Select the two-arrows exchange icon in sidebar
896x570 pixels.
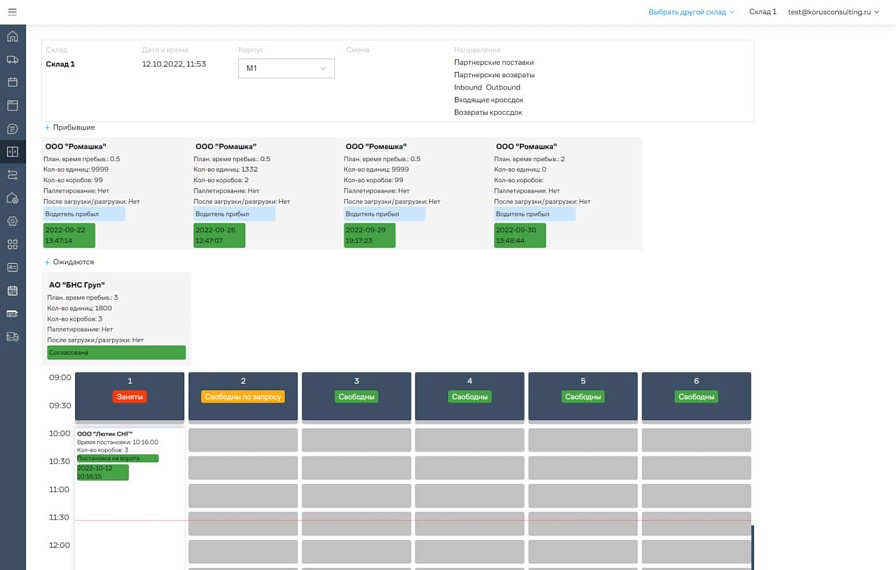[12, 175]
